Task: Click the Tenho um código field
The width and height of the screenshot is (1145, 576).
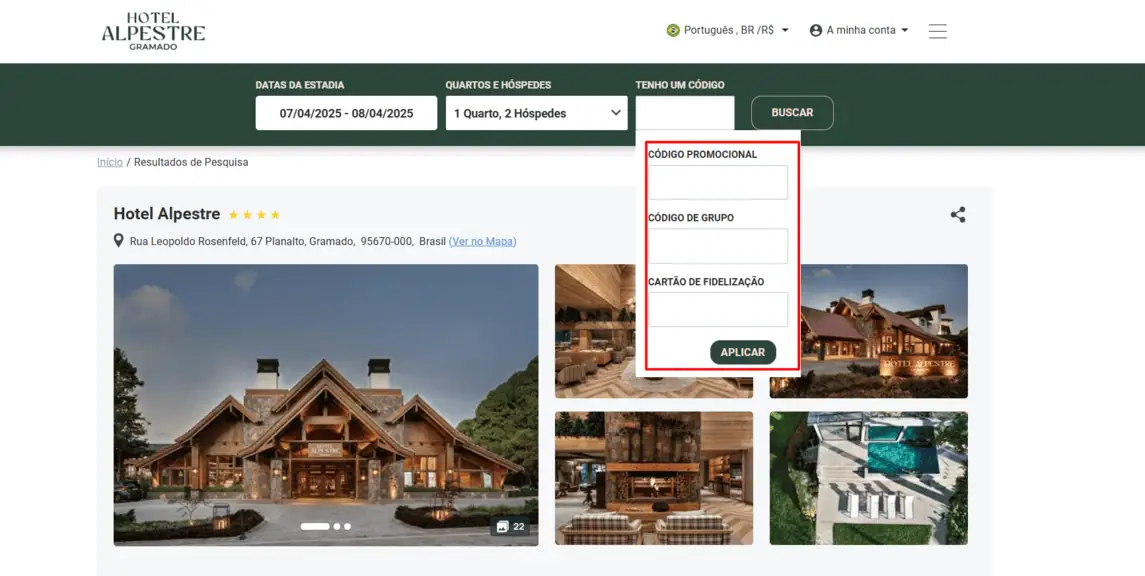Action: (x=685, y=113)
